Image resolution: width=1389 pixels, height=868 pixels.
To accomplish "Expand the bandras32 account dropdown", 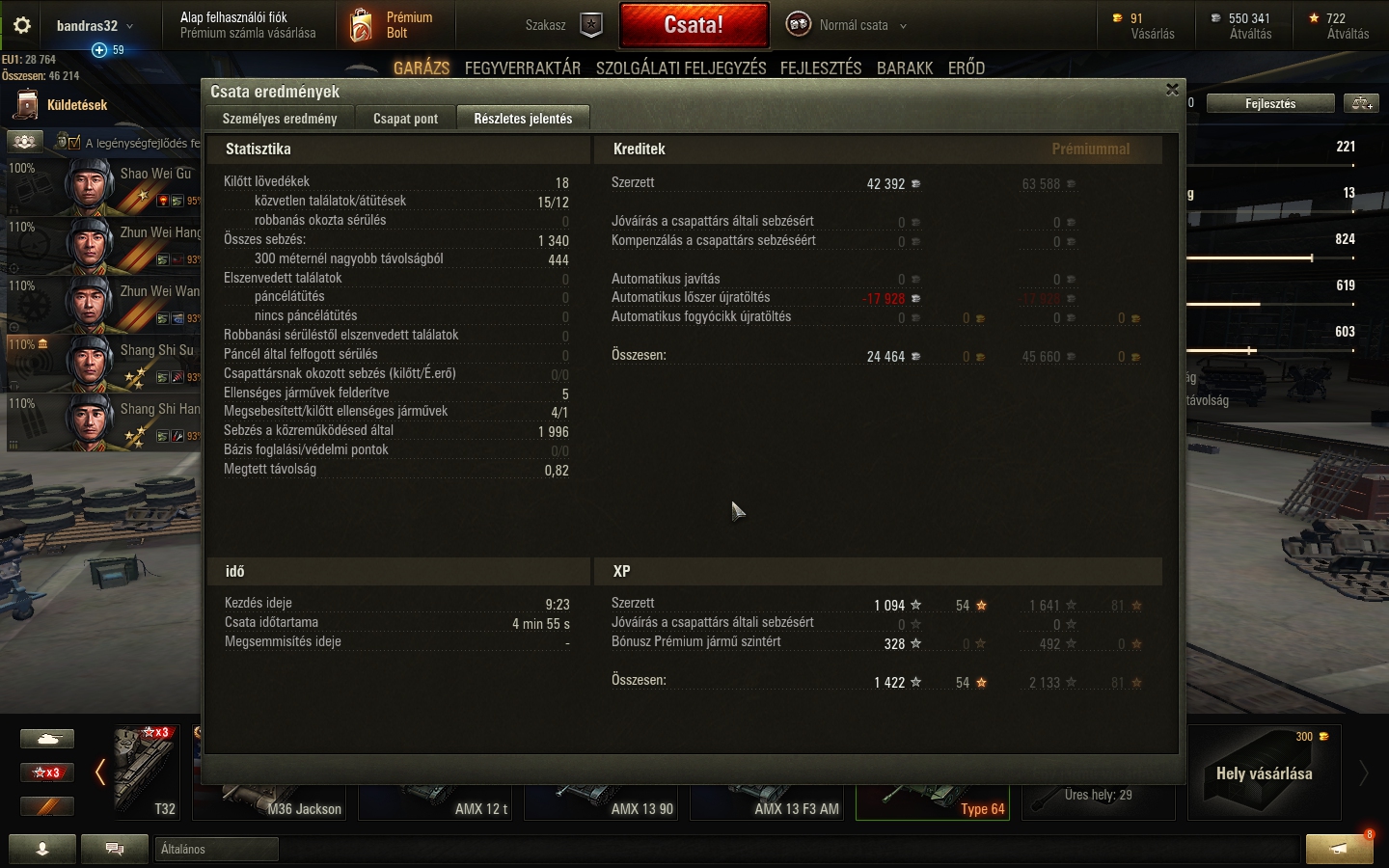I will tap(95, 26).
